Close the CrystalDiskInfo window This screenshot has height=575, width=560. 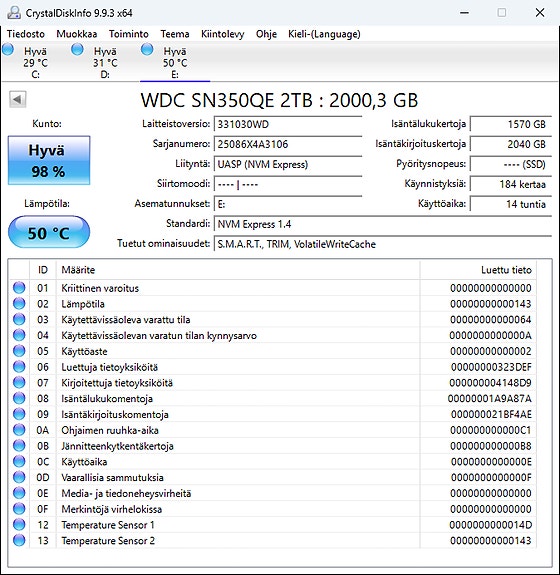pos(540,12)
